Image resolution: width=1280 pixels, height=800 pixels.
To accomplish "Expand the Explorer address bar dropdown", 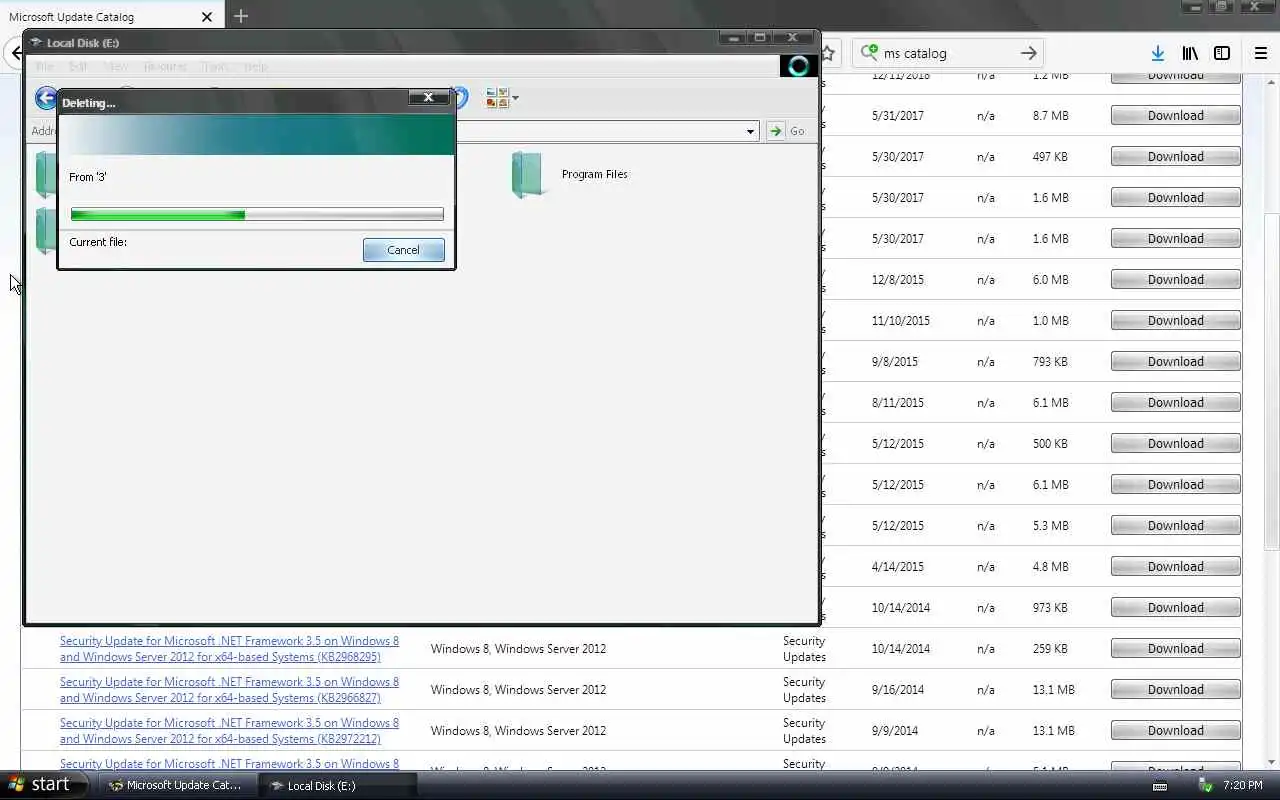I will [x=750, y=131].
